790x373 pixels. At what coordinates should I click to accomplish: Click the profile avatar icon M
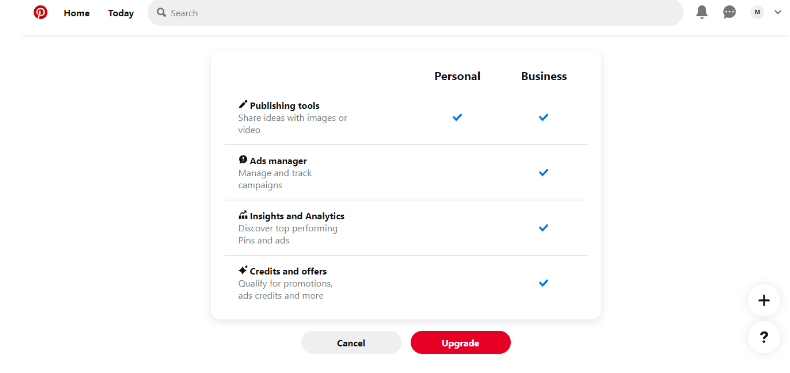coord(757,12)
